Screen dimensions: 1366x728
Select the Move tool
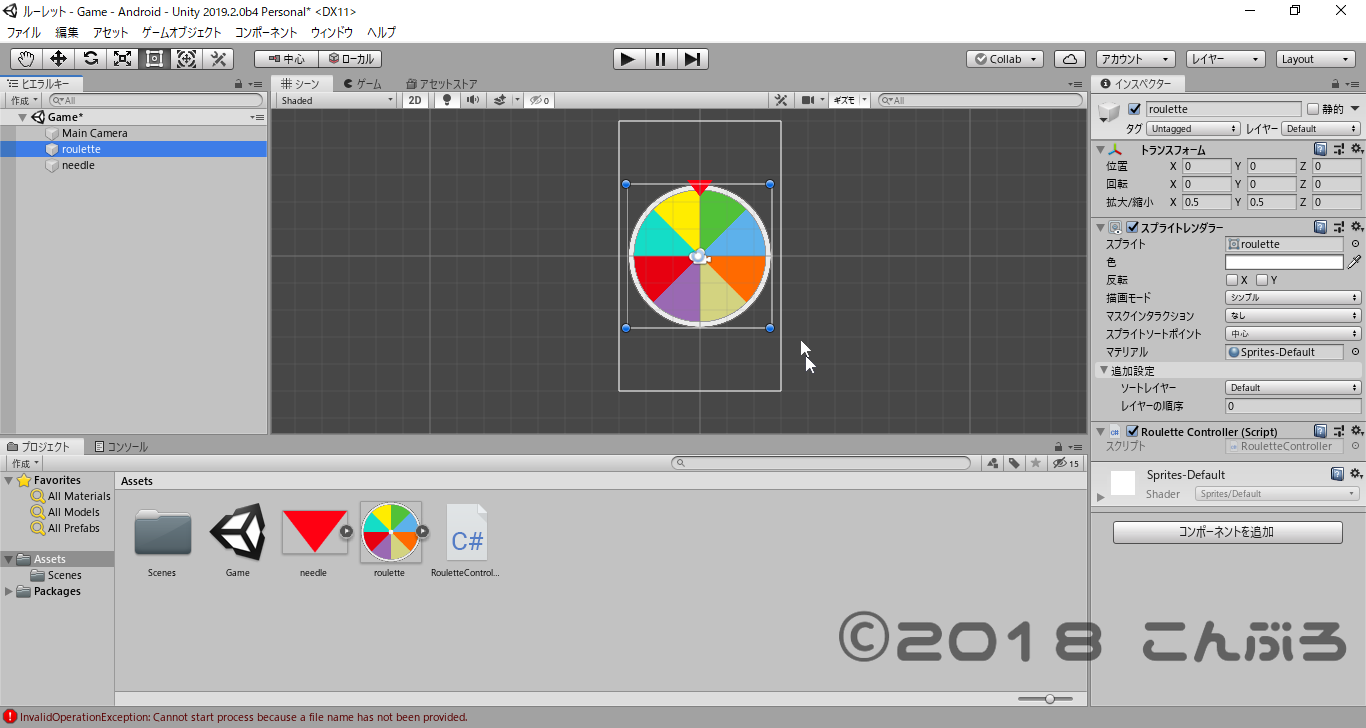coord(57,58)
